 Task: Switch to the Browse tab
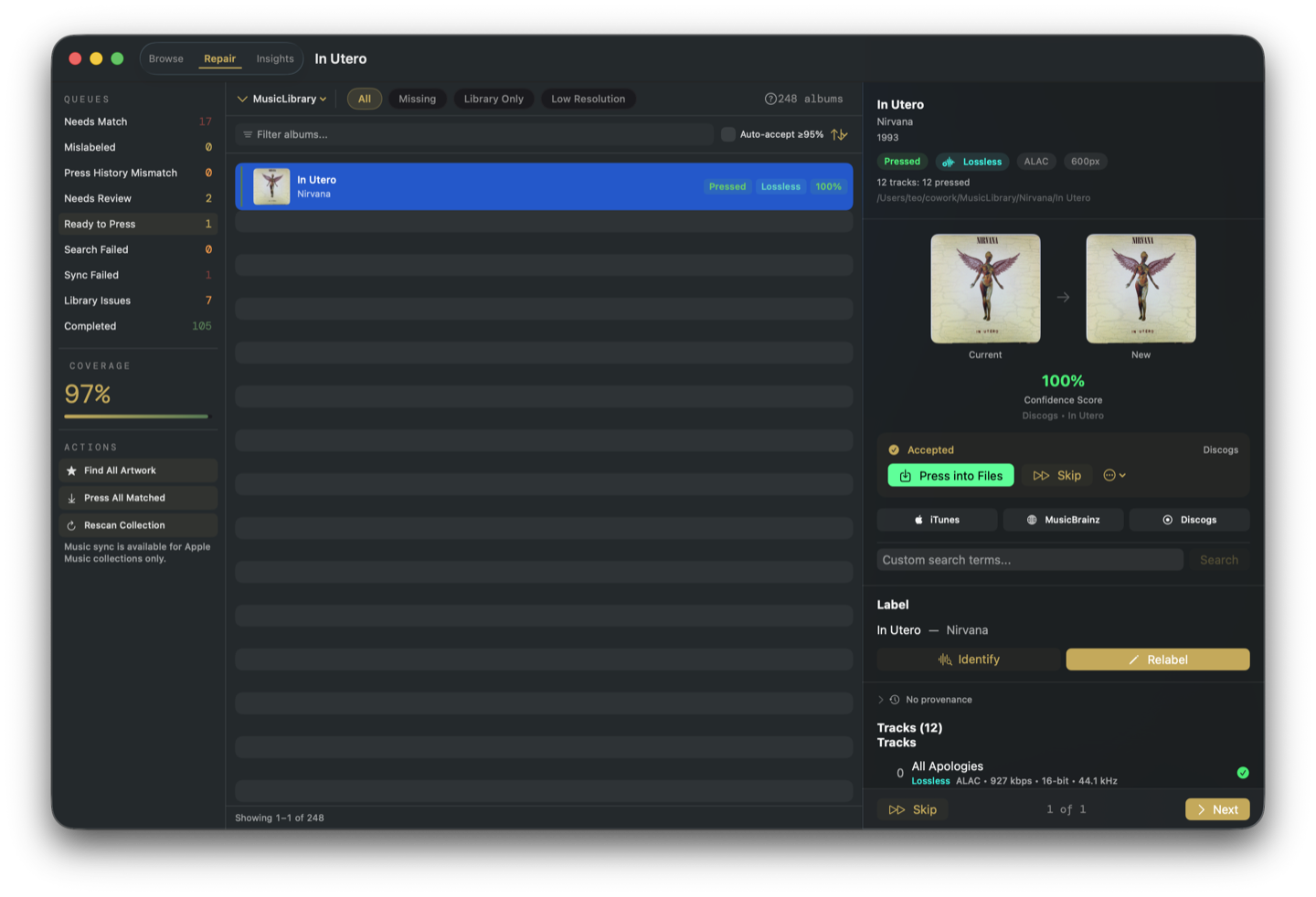166,58
